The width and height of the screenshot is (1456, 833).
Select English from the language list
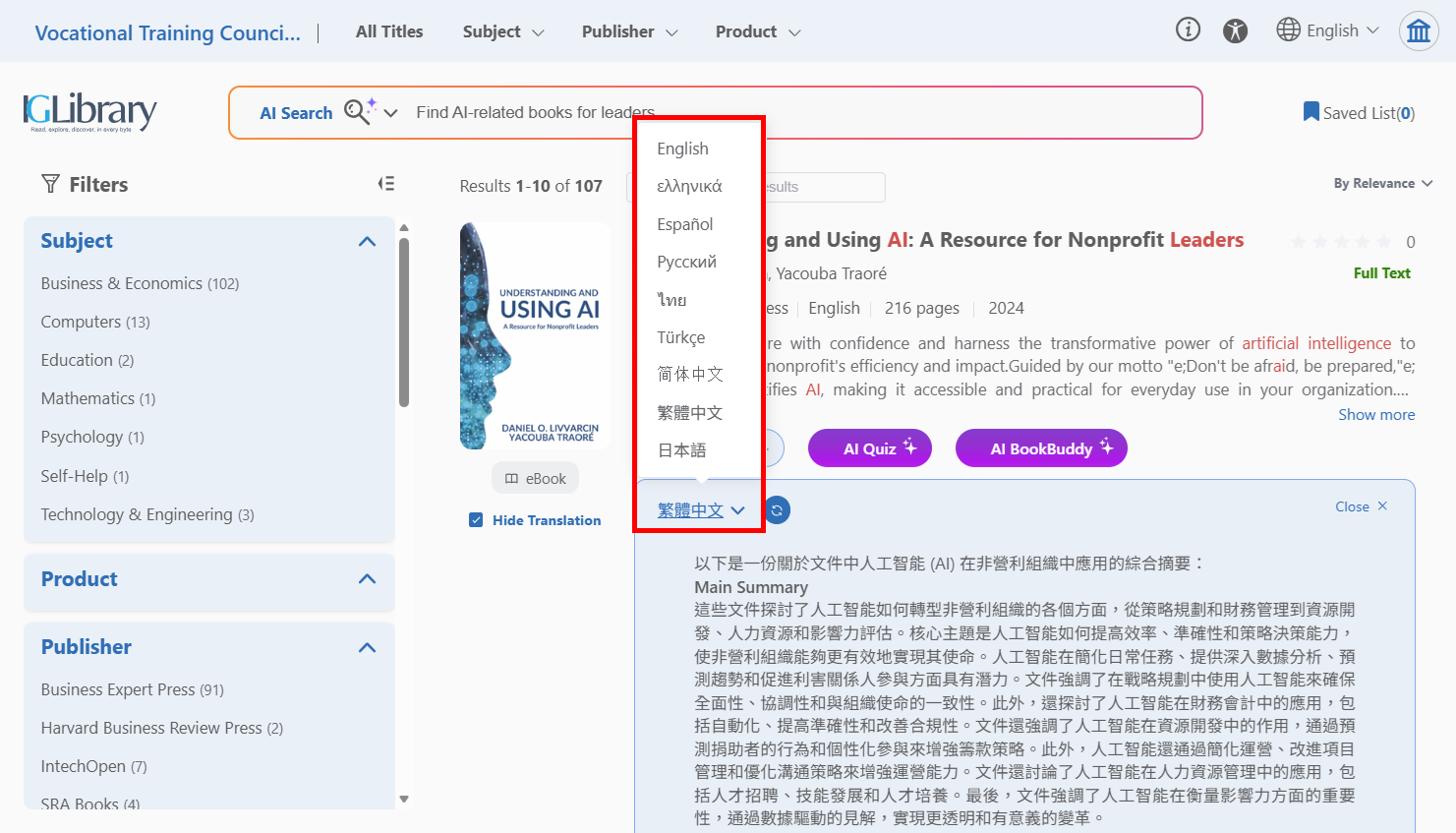click(x=682, y=149)
